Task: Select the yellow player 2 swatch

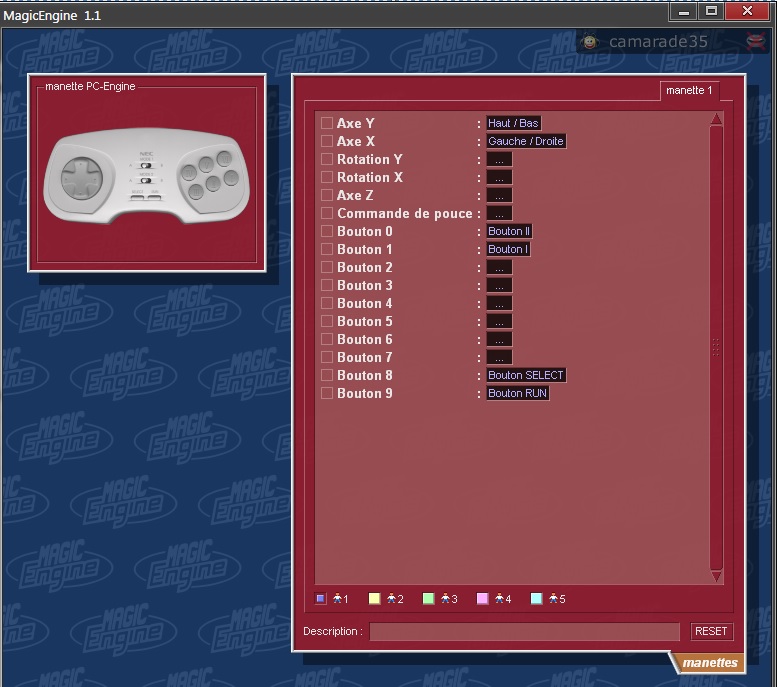Action: click(375, 599)
